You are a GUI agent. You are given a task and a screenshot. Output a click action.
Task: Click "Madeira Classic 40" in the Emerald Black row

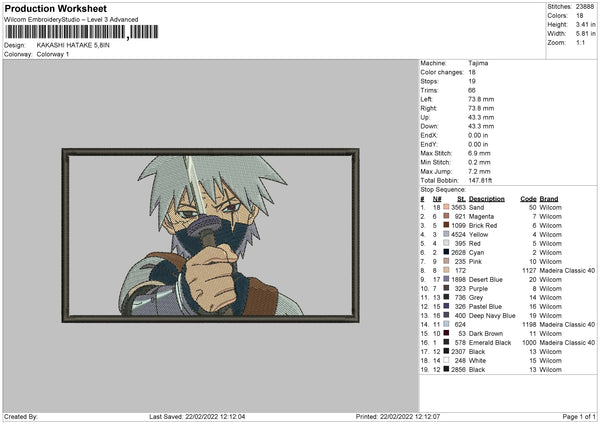click(x=567, y=342)
